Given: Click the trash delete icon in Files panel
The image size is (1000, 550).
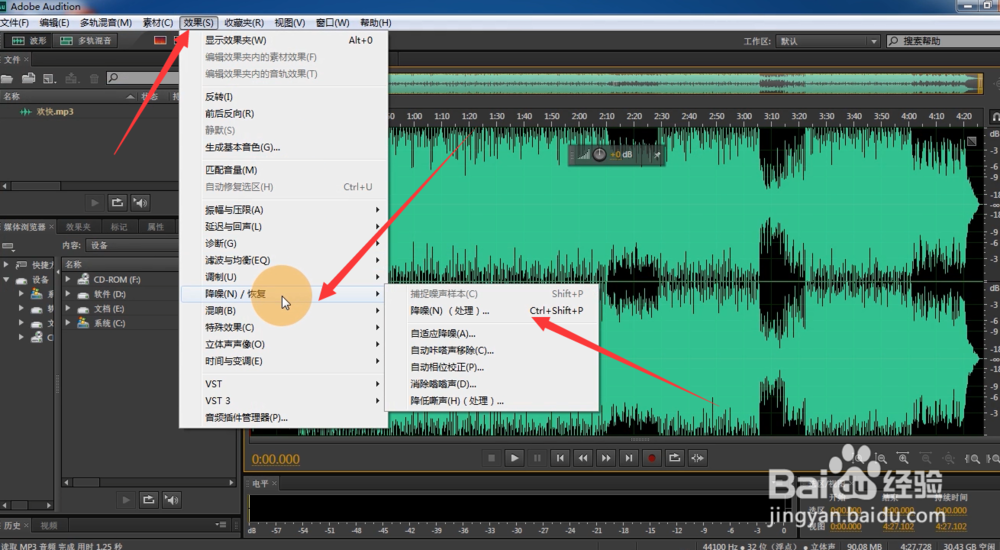Looking at the screenshot, I should (x=94, y=78).
